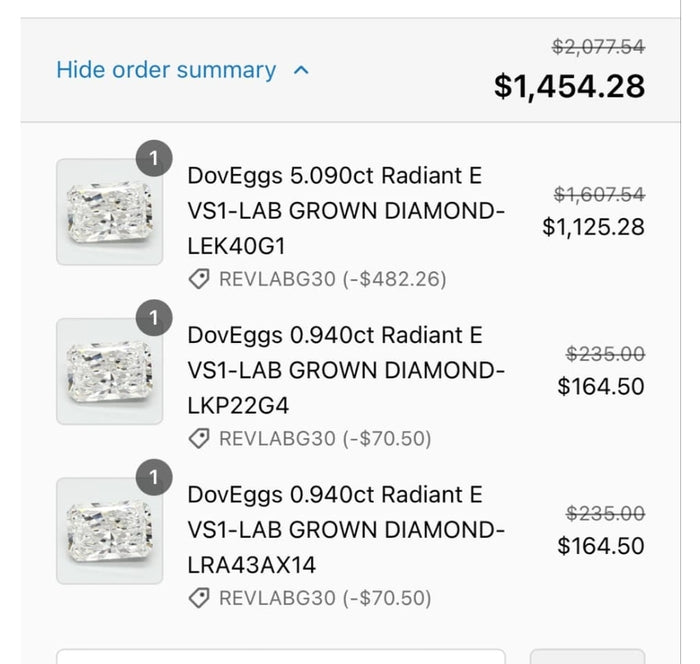Focus the input field below the order items
Viewport: 700px width, 664px height.
tap(280, 656)
